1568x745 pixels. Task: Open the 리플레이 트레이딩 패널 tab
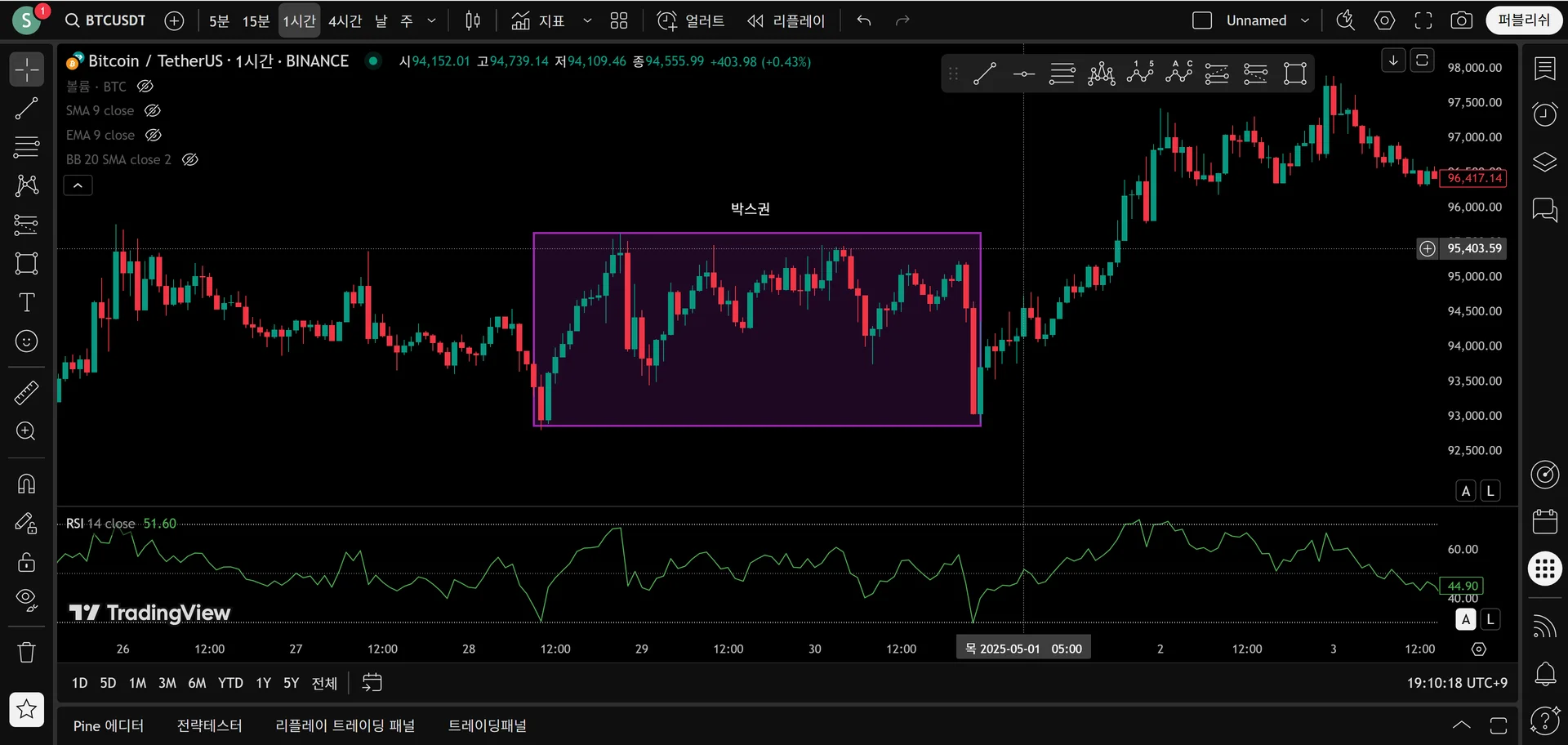345,725
